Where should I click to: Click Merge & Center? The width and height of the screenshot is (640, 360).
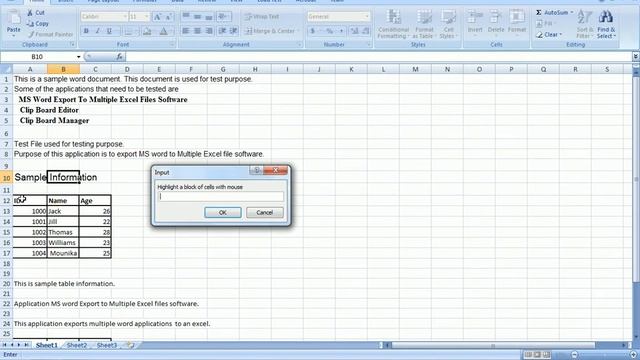pos(270,31)
